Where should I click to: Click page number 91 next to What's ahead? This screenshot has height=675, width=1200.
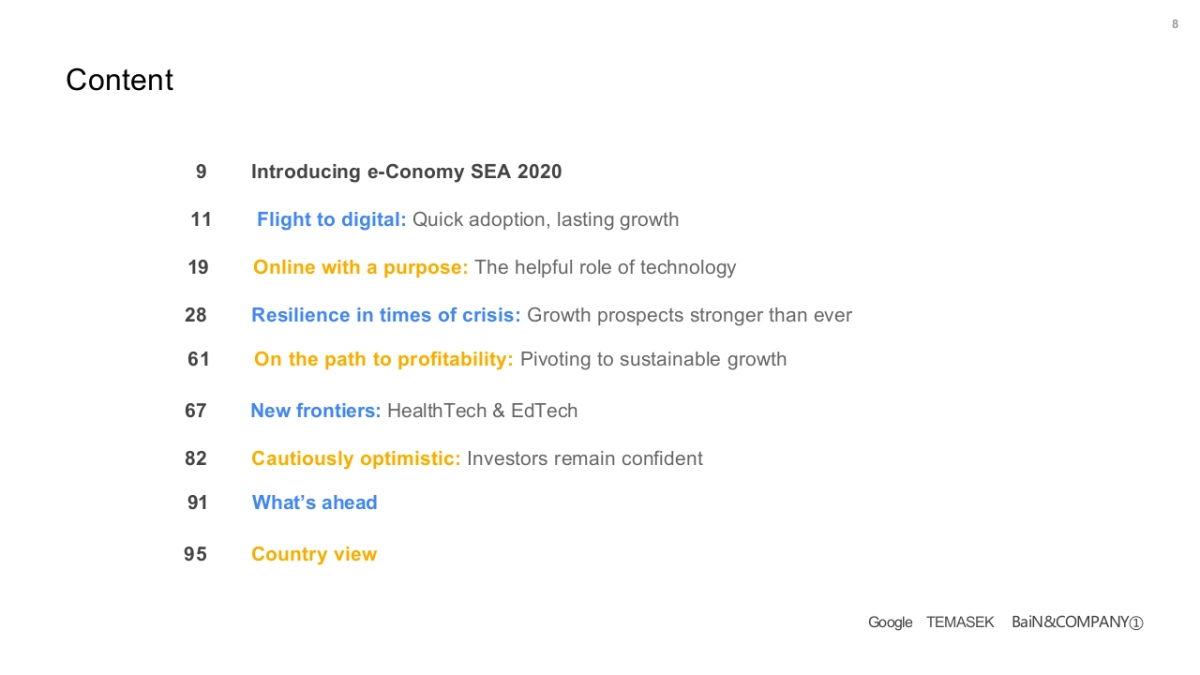198,503
